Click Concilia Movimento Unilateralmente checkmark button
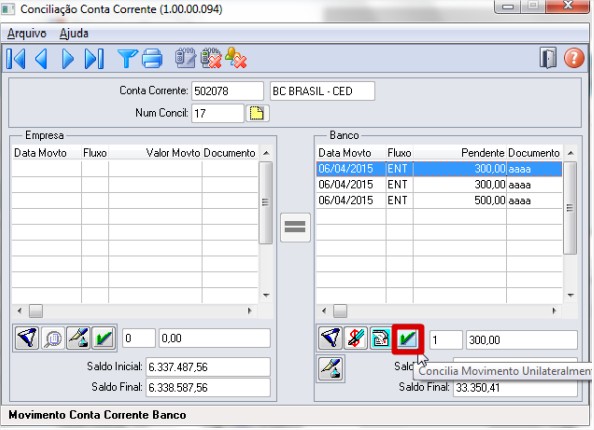Viewport: 594px width, 430px height. pyautogui.click(x=408, y=339)
